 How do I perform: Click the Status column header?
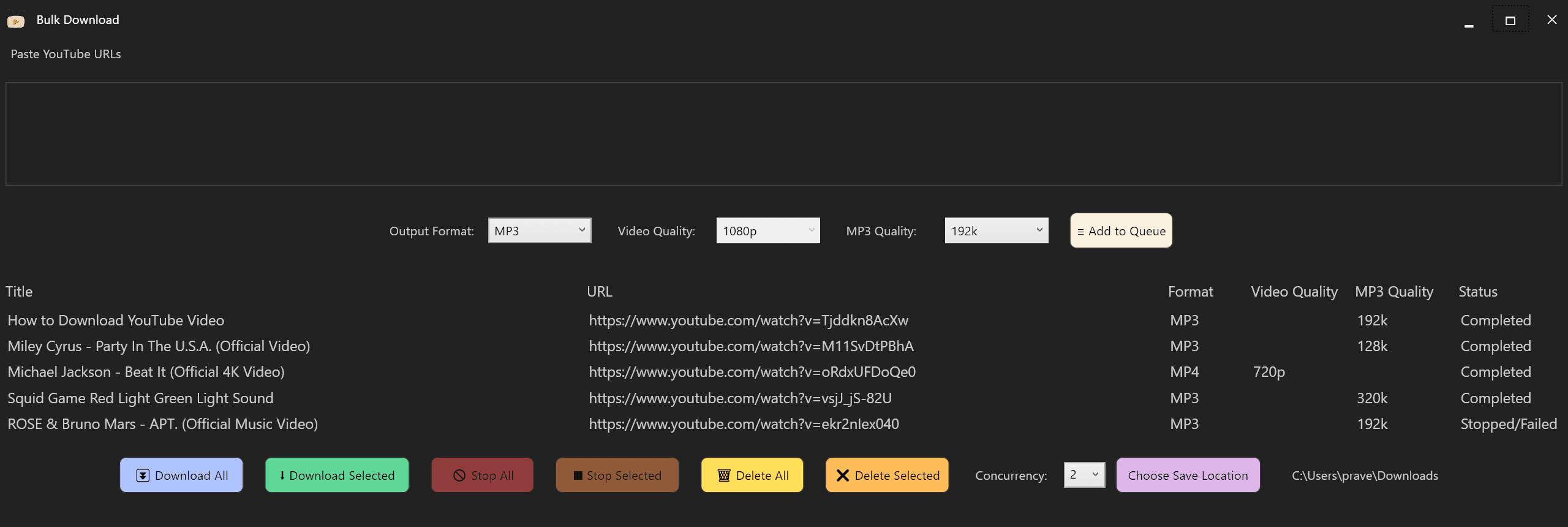pos(1478,292)
